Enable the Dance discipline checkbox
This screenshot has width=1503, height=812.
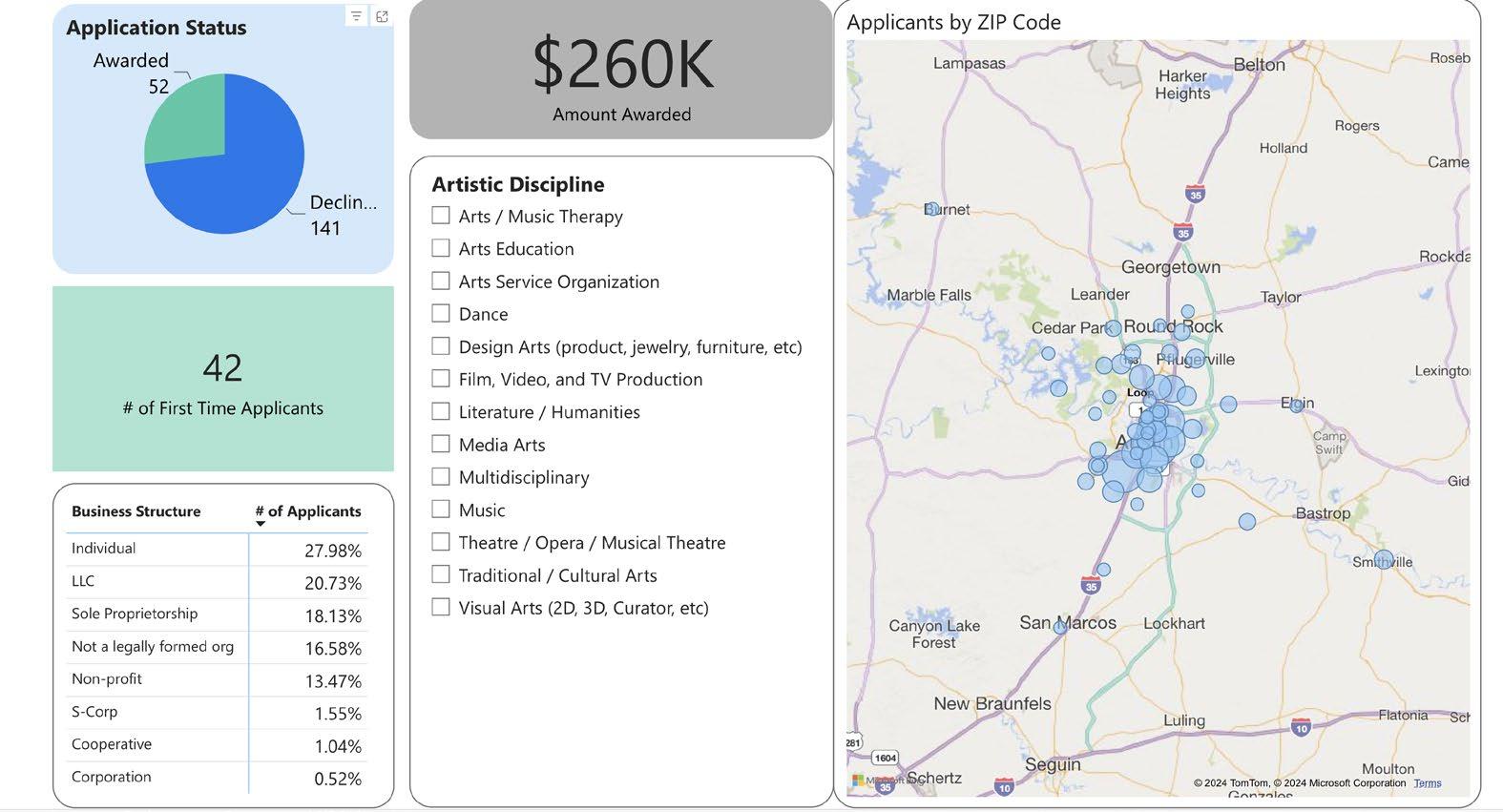[441, 314]
